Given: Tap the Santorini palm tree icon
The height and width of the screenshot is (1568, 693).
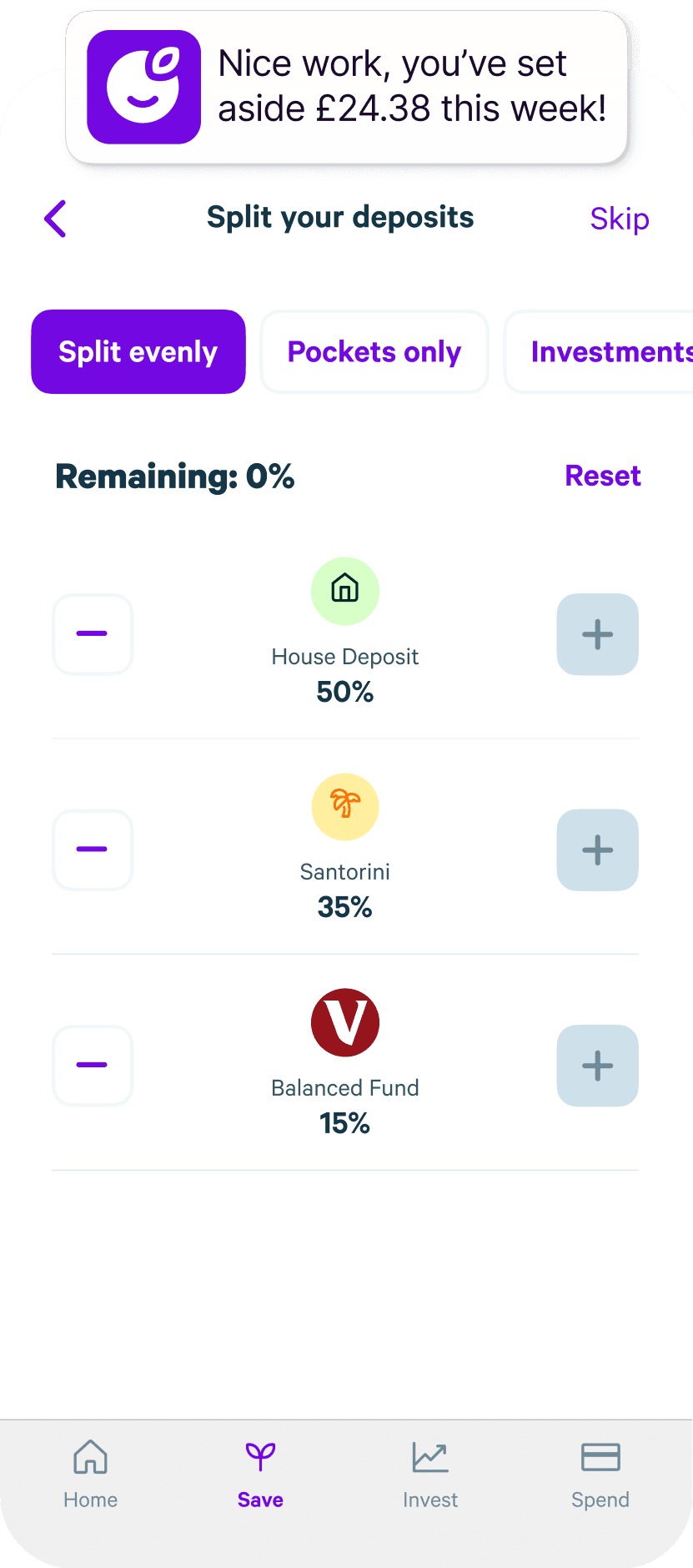Looking at the screenshot, I should click(345, 806).
